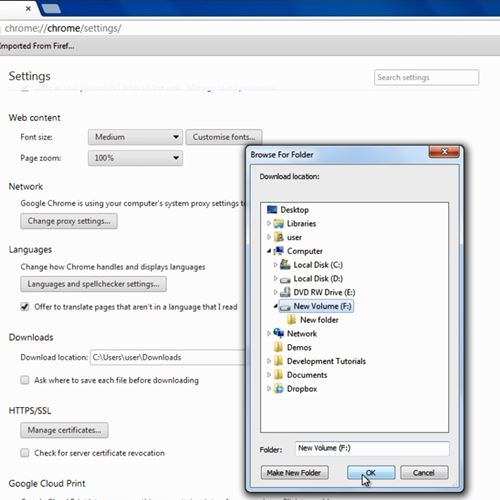The width and height of the screenshot is (500, 500).
Task: Expand Development Tutorials node
Action: [269, 361]
